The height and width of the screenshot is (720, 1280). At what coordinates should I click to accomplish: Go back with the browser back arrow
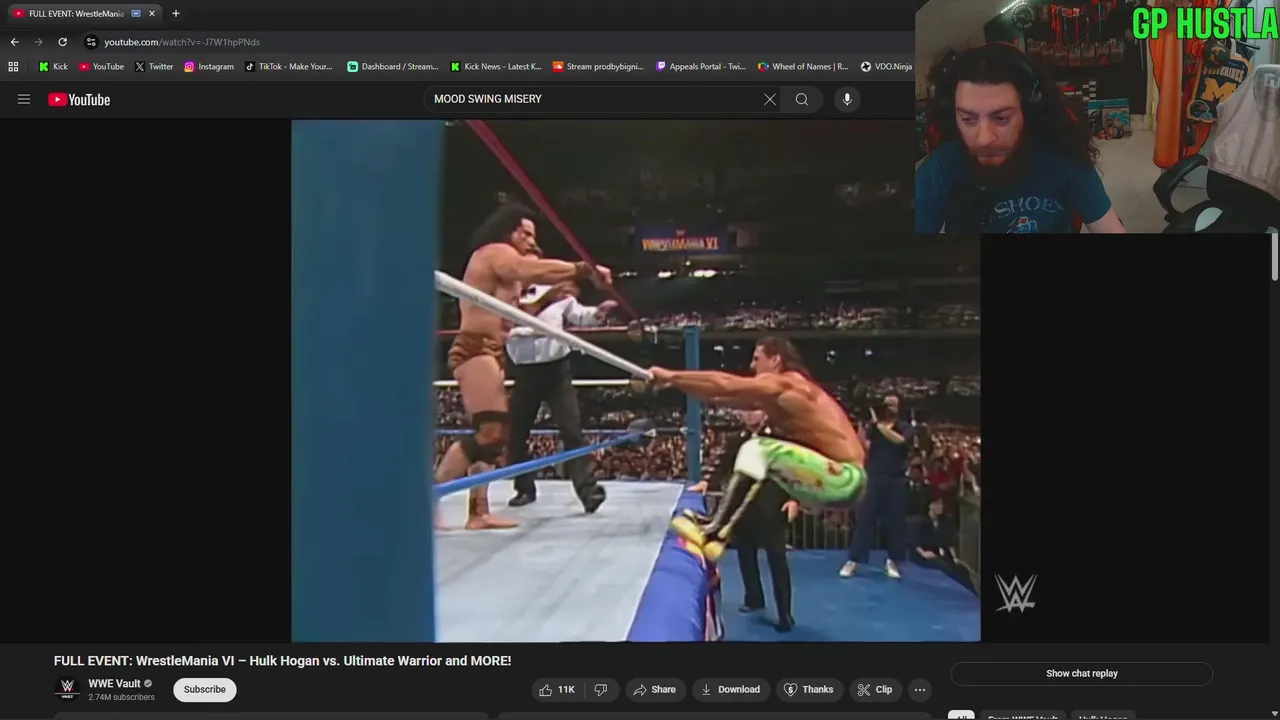pos(14,42)
